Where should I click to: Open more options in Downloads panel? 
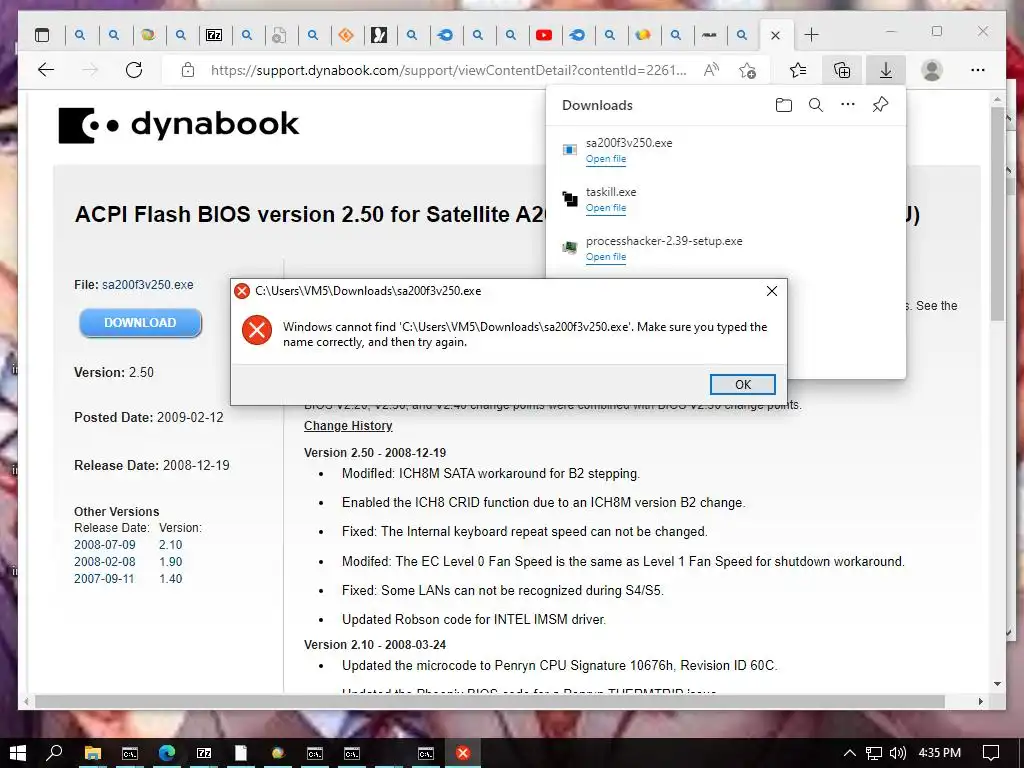[x=848, y=104]
